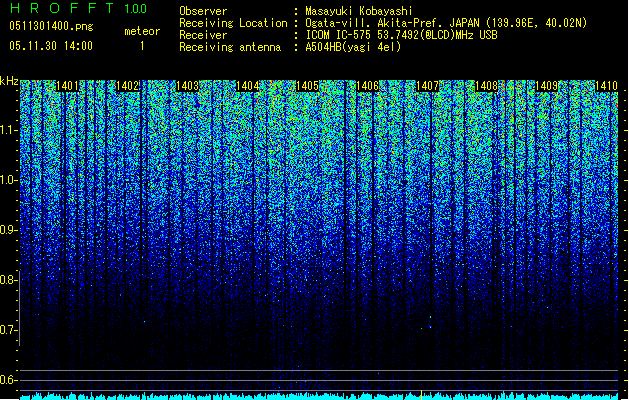629x400 pixels.
Task: Click the 05.11.30 14:00 timestamp
Action: point(51,46)
